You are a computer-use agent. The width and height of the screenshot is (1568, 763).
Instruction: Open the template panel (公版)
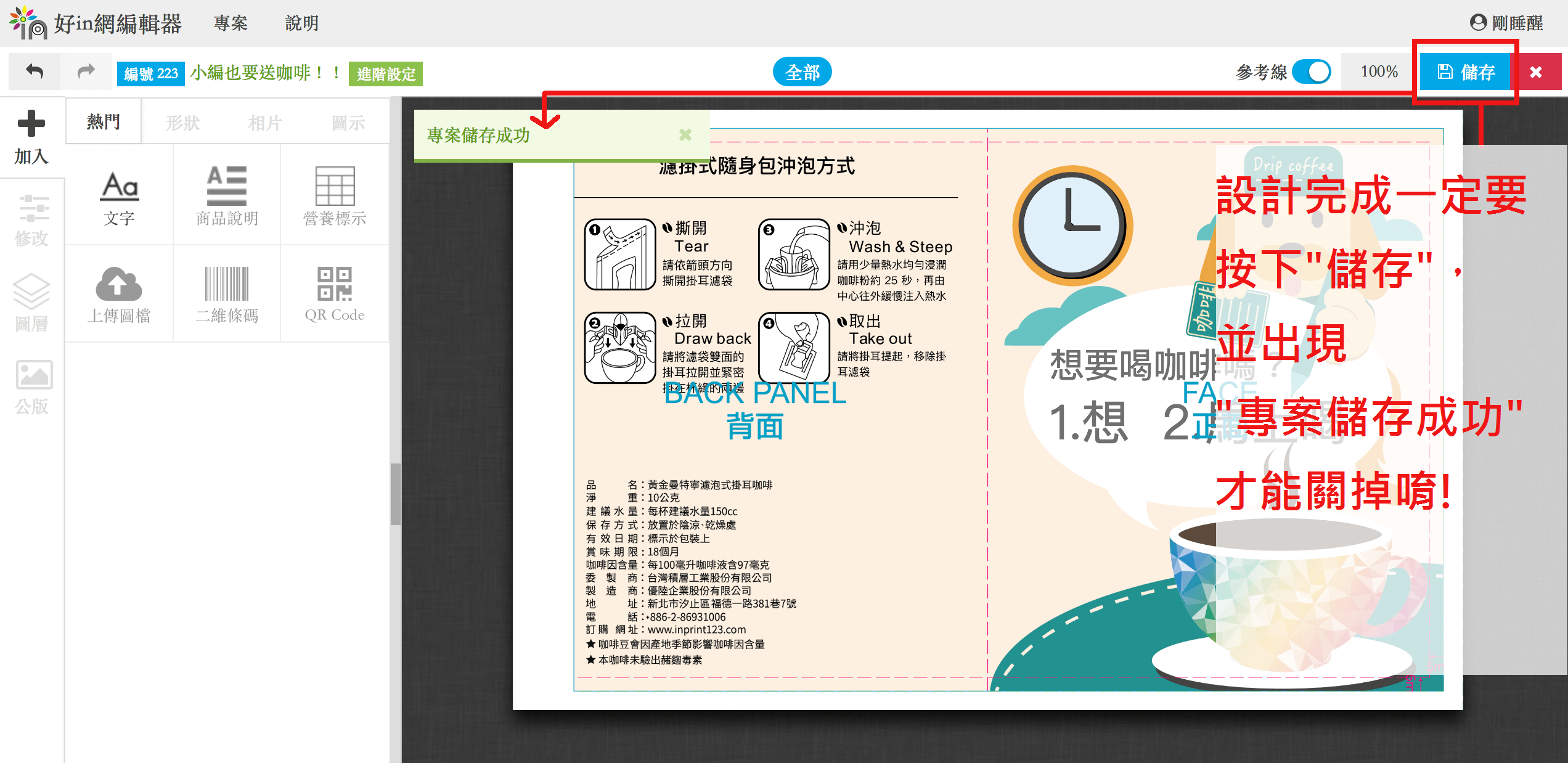[33, 387]
